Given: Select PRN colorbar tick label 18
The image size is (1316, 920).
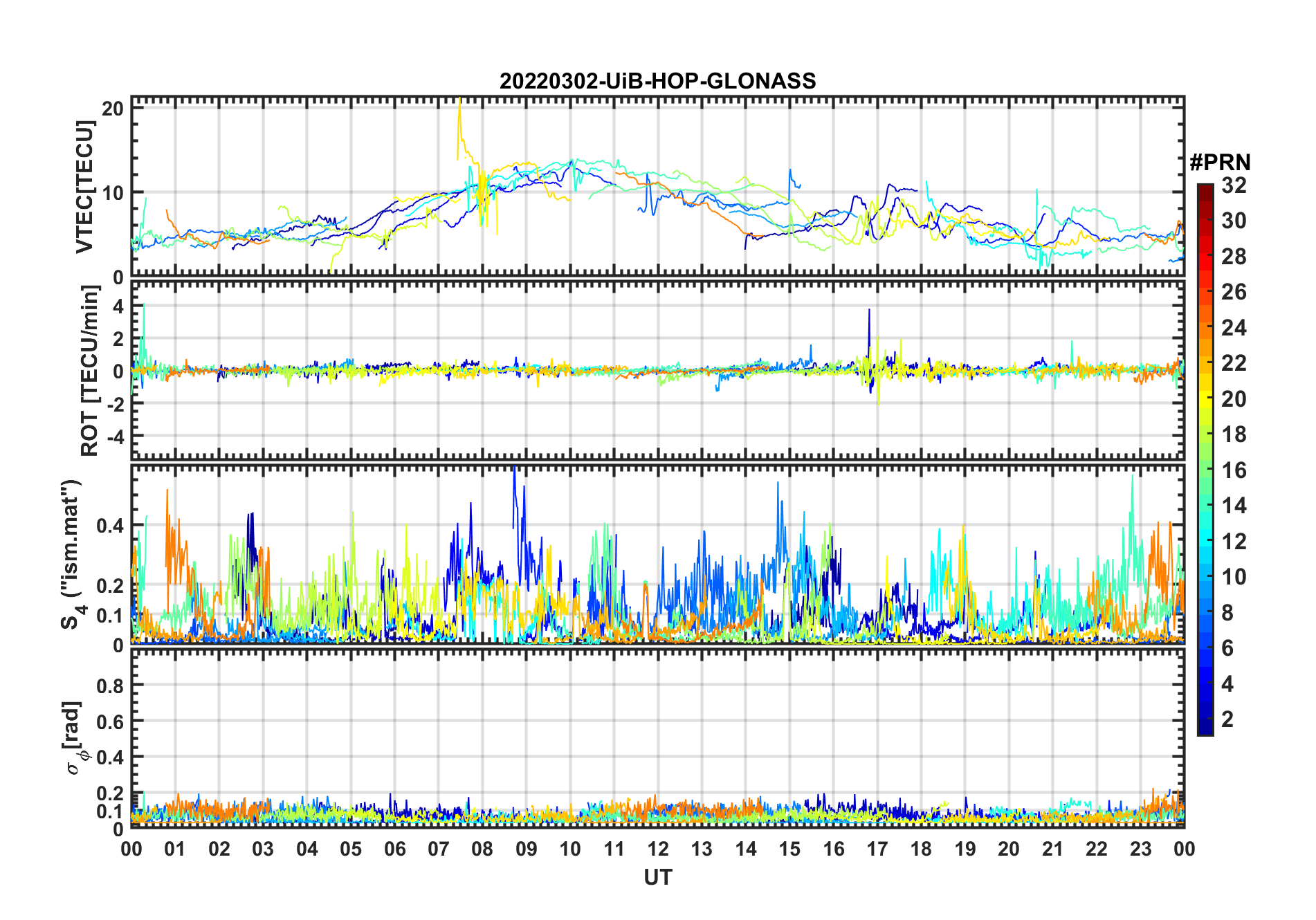Looking at the screenshot, I should point(1234,434).
